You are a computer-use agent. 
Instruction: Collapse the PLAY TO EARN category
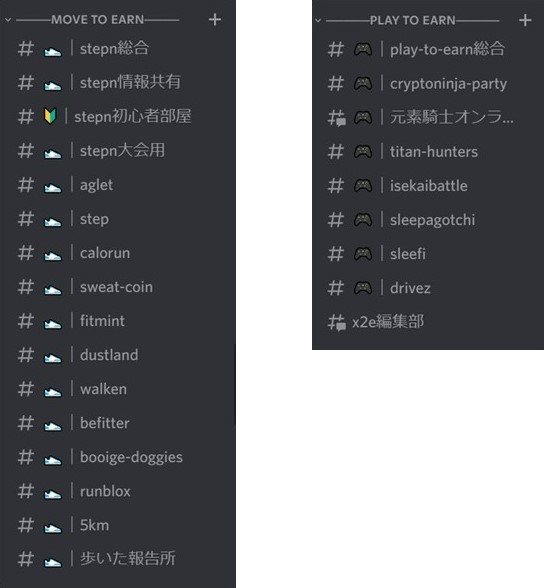[318, 20]
